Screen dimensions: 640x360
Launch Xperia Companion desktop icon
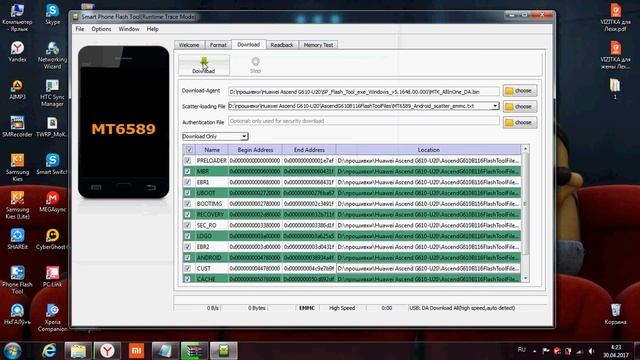pyautogui.click(x=52, y=318)
